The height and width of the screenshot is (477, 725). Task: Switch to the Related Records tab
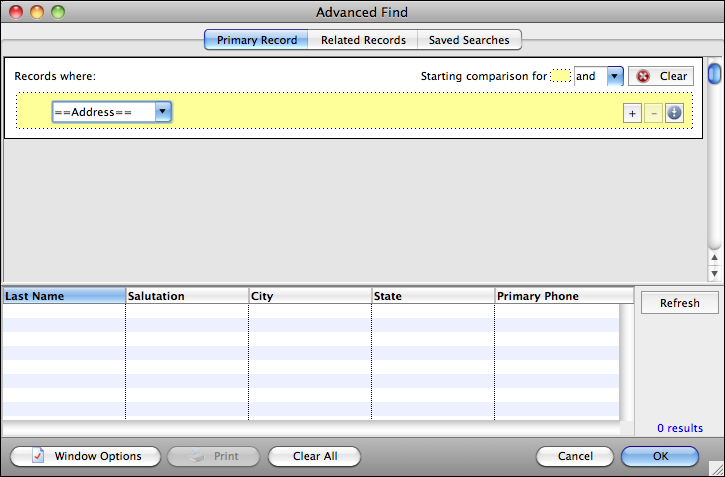click(x=363, y=40)
